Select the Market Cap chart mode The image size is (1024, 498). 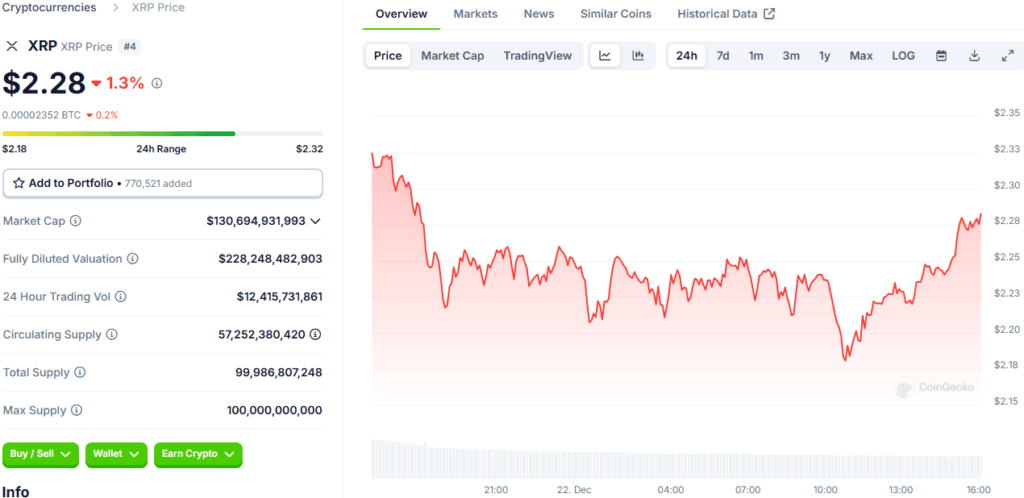[453, 56]
